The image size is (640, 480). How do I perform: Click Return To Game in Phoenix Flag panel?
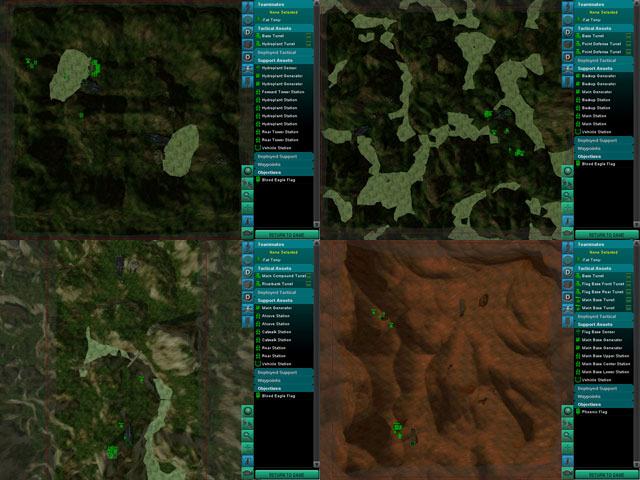point(607,475)
